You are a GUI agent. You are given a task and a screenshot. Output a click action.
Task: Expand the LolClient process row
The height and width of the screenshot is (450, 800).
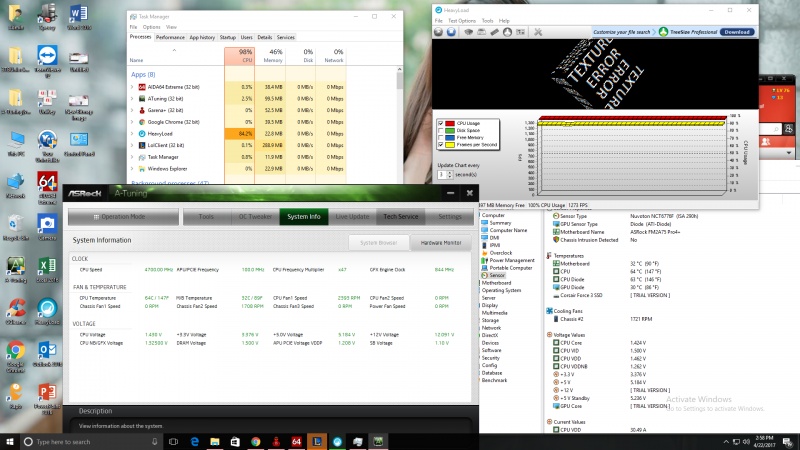[x=132, y=145]
